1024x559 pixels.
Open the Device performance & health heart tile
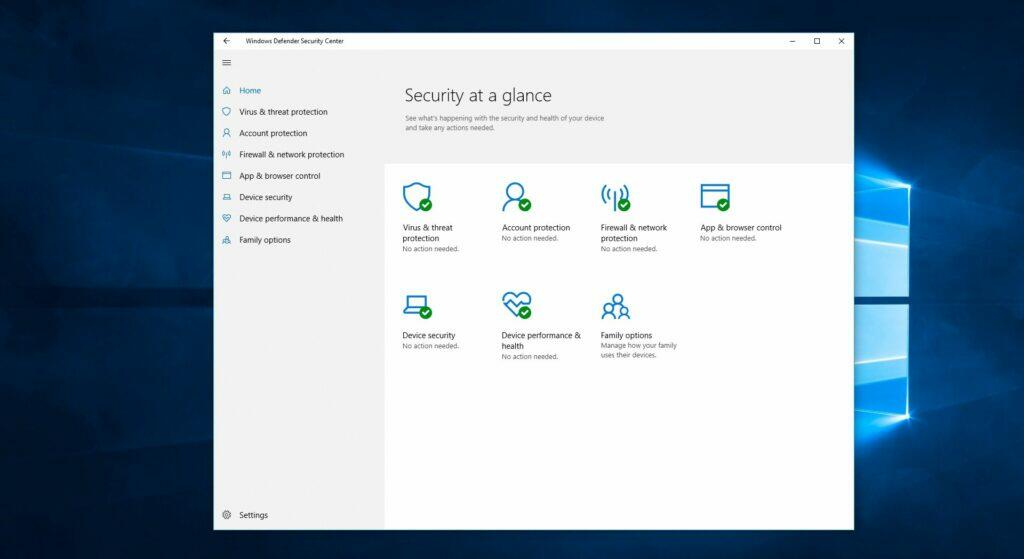click(516, 305)
